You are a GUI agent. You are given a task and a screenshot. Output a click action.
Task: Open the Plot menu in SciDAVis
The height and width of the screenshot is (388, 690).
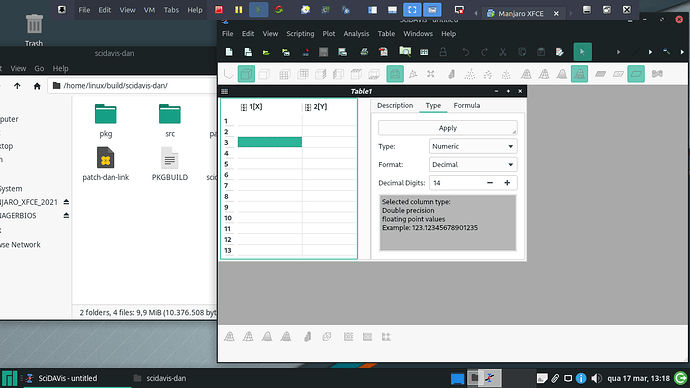[329, 34]
